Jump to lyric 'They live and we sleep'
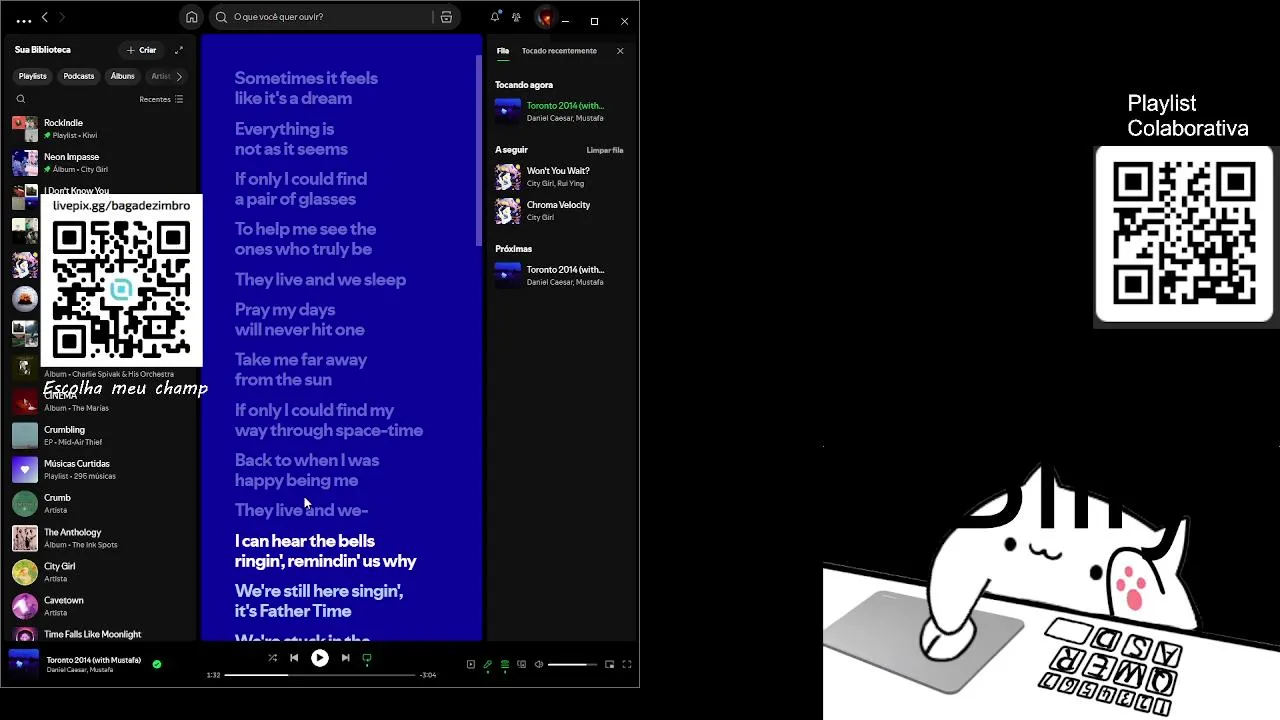1280x720 pixels. point(320,280)
